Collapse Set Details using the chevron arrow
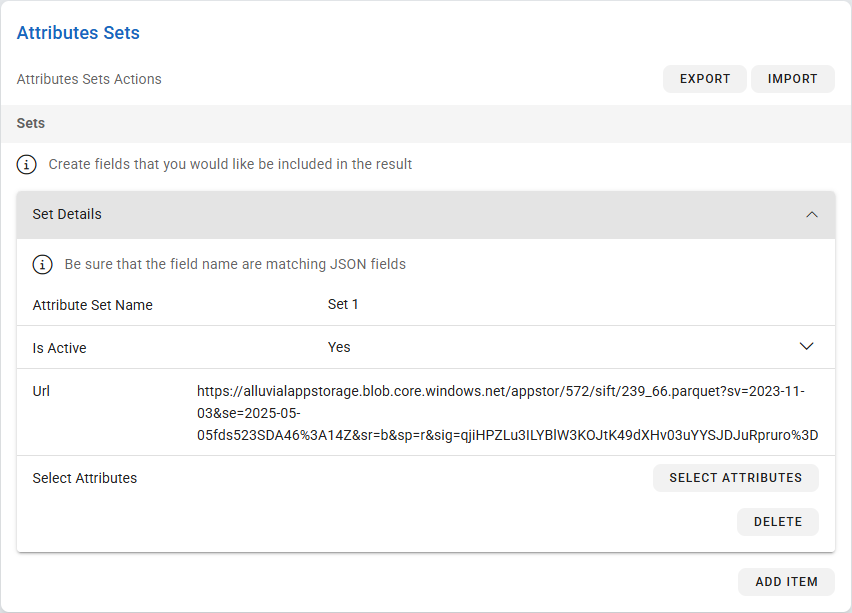Image resolution: width=852 pixels, height=613 pixels. [811, 215]
